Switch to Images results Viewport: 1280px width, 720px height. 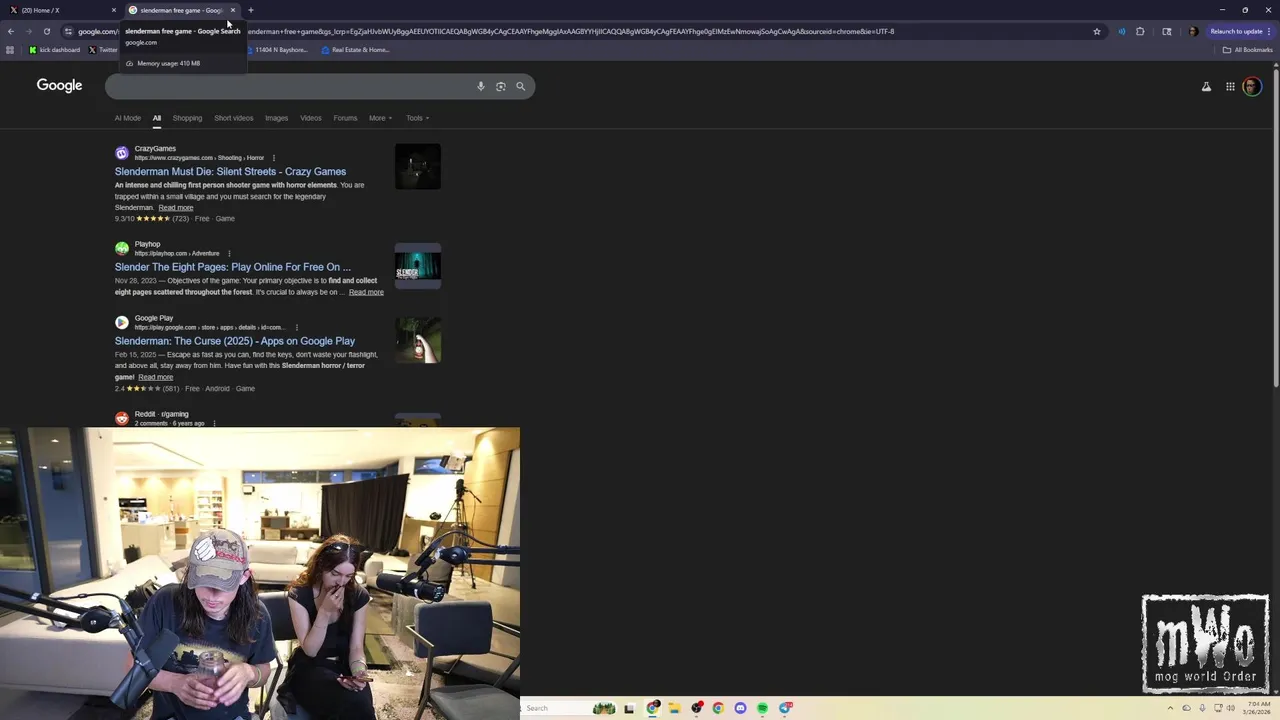[276, 118]
